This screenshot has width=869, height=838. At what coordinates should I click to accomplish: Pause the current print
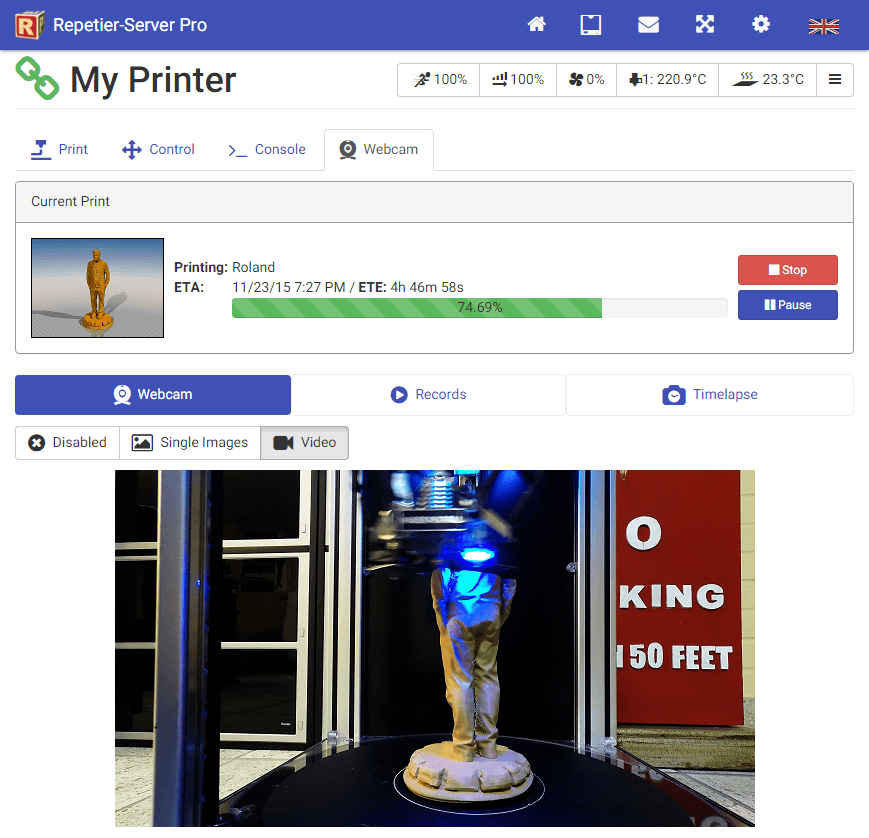tap(787, 305)
